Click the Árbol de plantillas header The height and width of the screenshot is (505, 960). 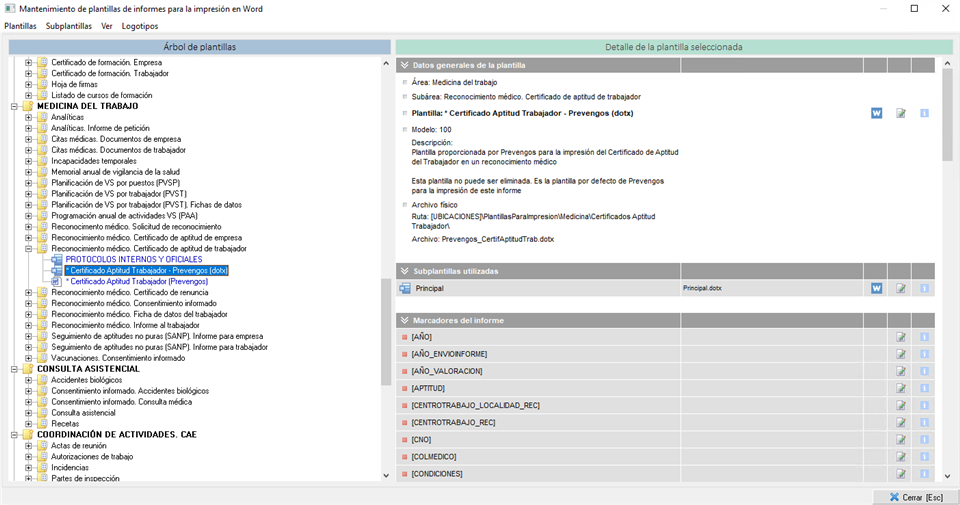(x=200, y=47)
